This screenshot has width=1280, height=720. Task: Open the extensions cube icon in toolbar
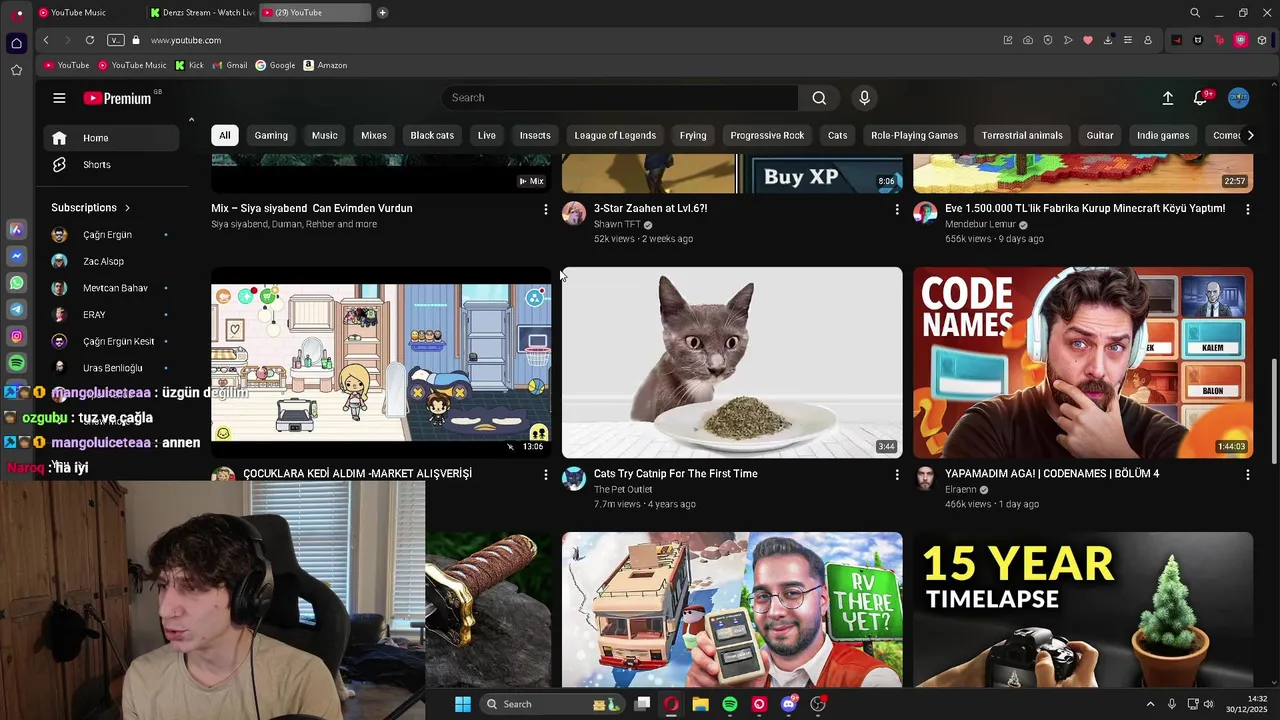[1262, 40]
